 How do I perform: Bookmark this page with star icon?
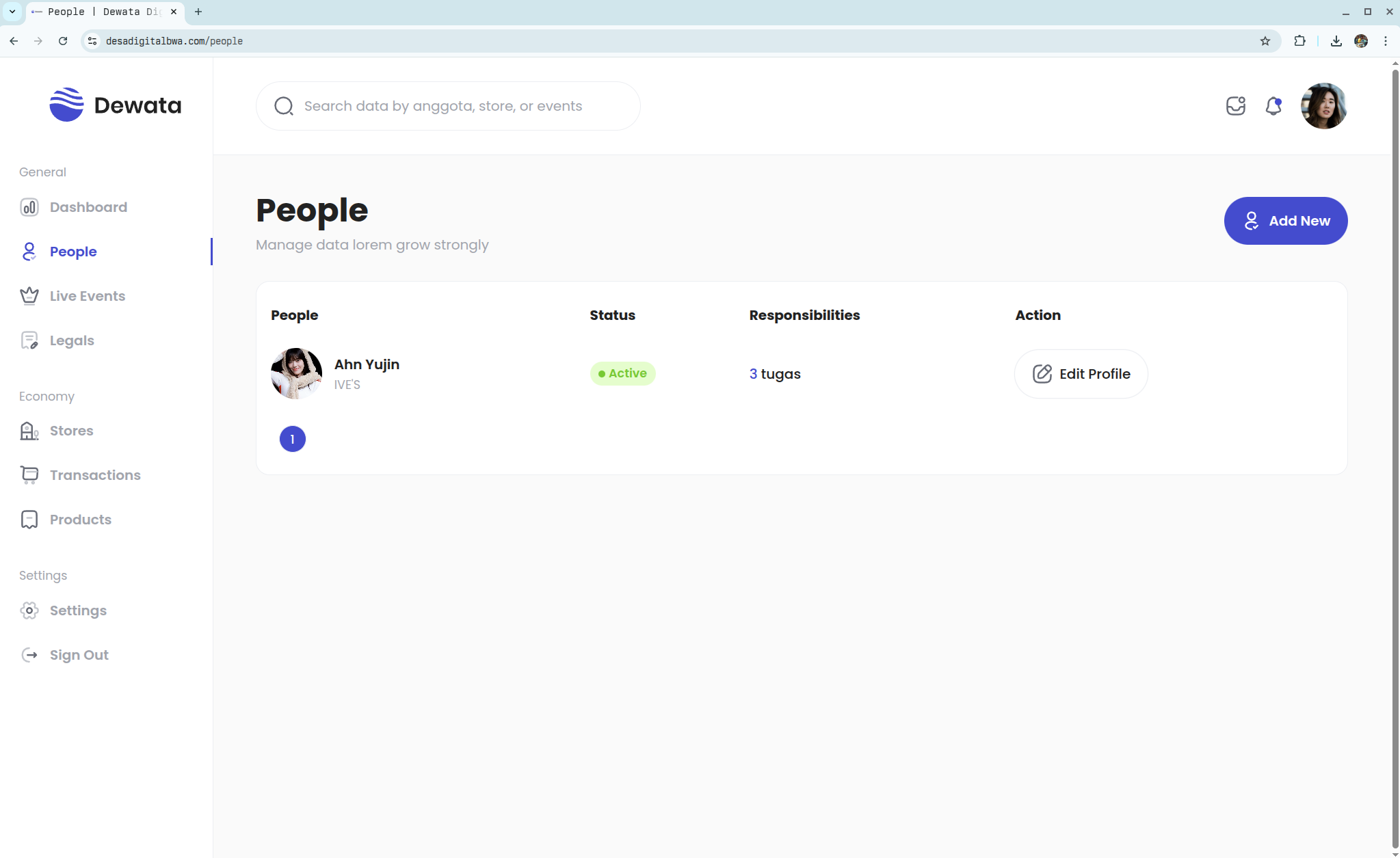coord(1265,41)
